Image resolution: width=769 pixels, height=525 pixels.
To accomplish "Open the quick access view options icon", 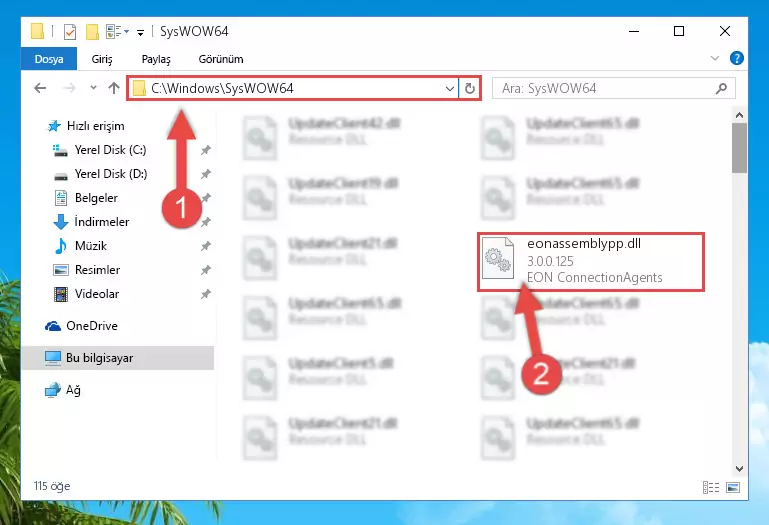I will 117,32.
